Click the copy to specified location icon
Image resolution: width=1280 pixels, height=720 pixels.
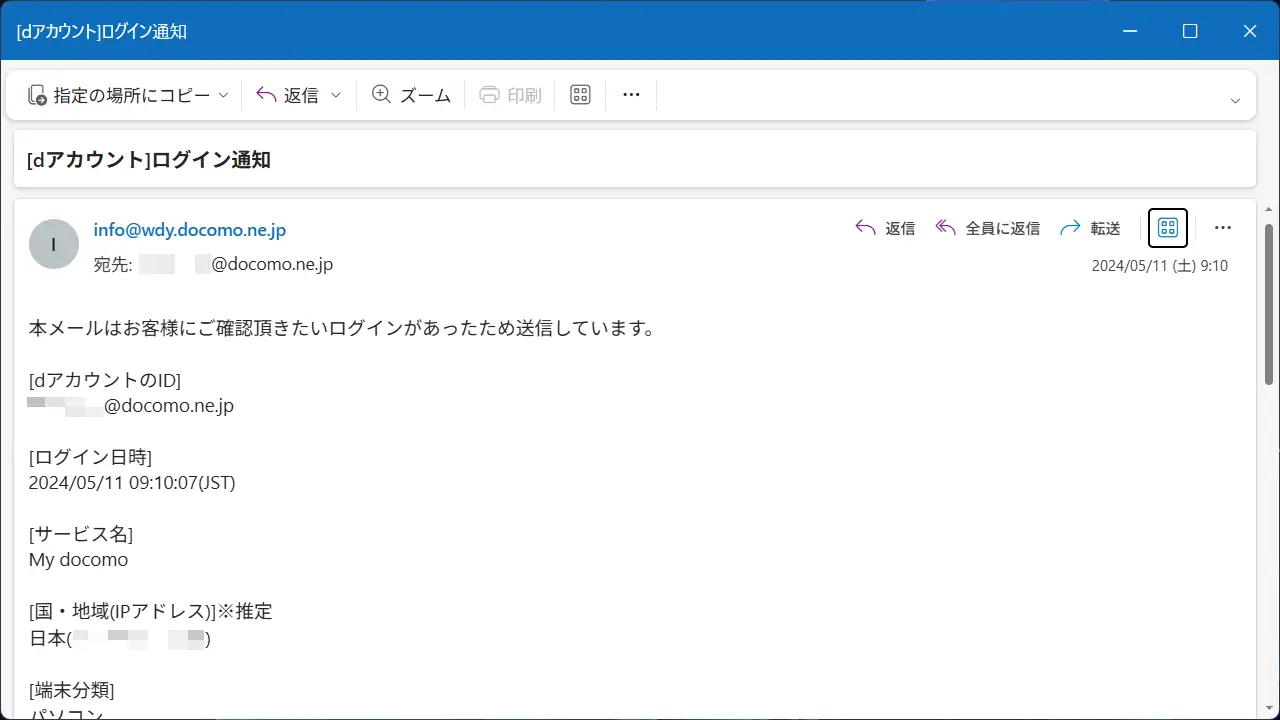click(x=37, y=95)
